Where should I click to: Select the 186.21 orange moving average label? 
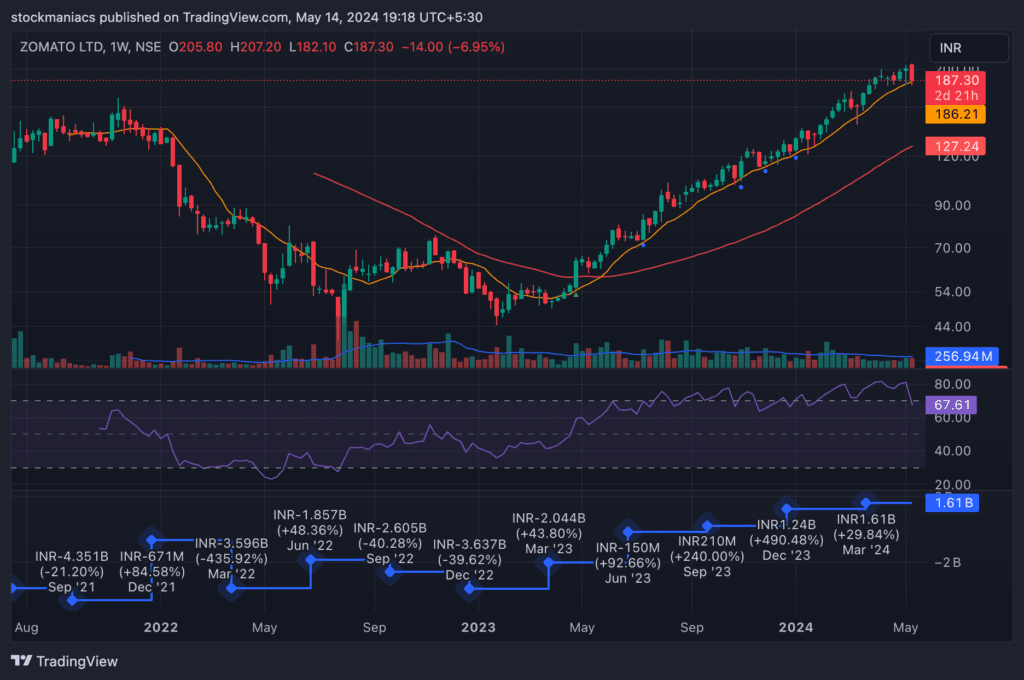pos(955,114)
